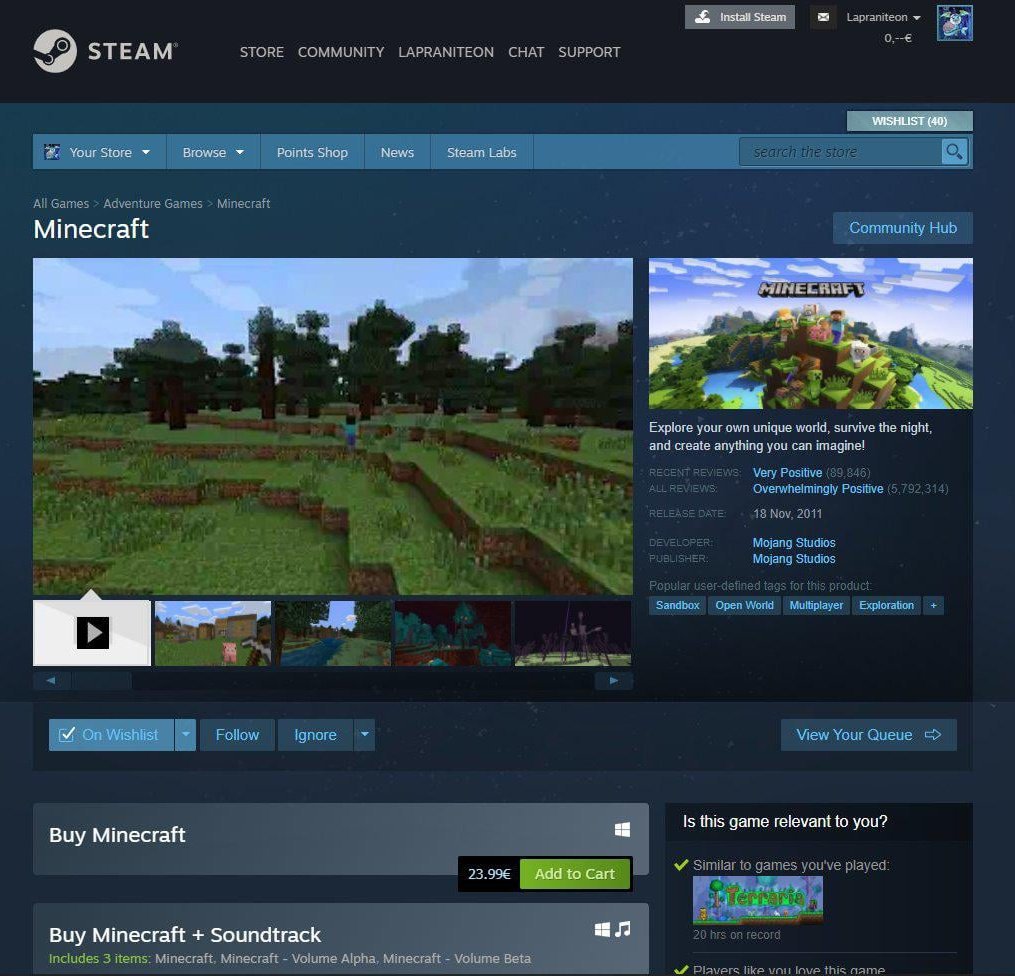1015x976 pixels.
Task: Open developer Mojang Studios link
Action: (x=794, y=542)
